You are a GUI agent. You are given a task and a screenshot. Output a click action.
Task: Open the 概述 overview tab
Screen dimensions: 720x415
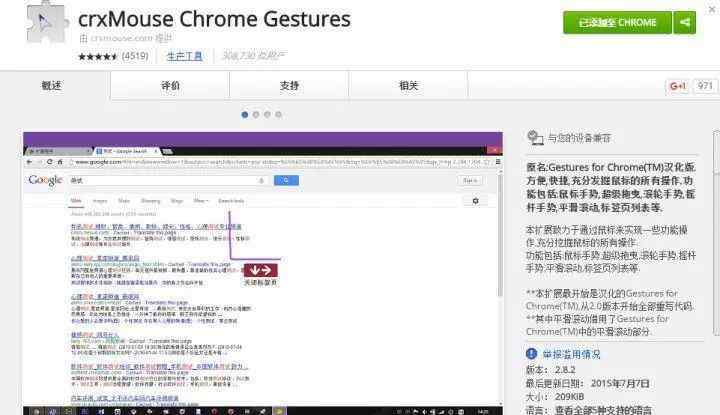click(51, 86)
